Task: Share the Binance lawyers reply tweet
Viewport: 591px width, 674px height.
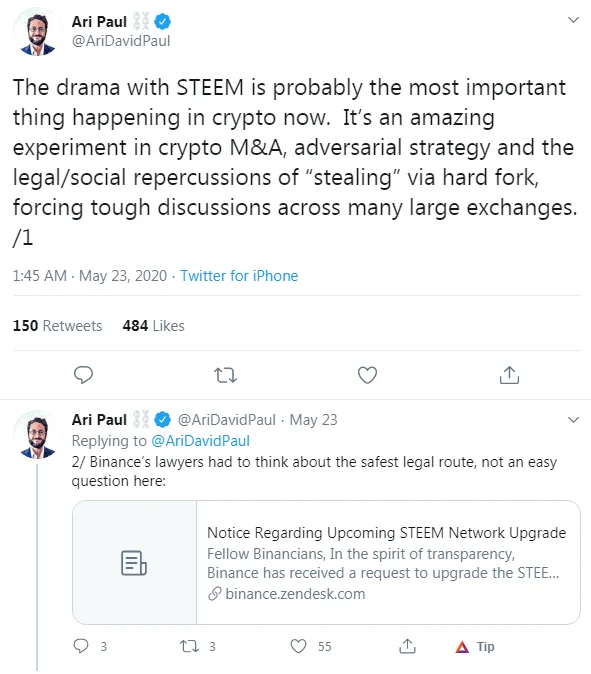Action: coord(407,646)
